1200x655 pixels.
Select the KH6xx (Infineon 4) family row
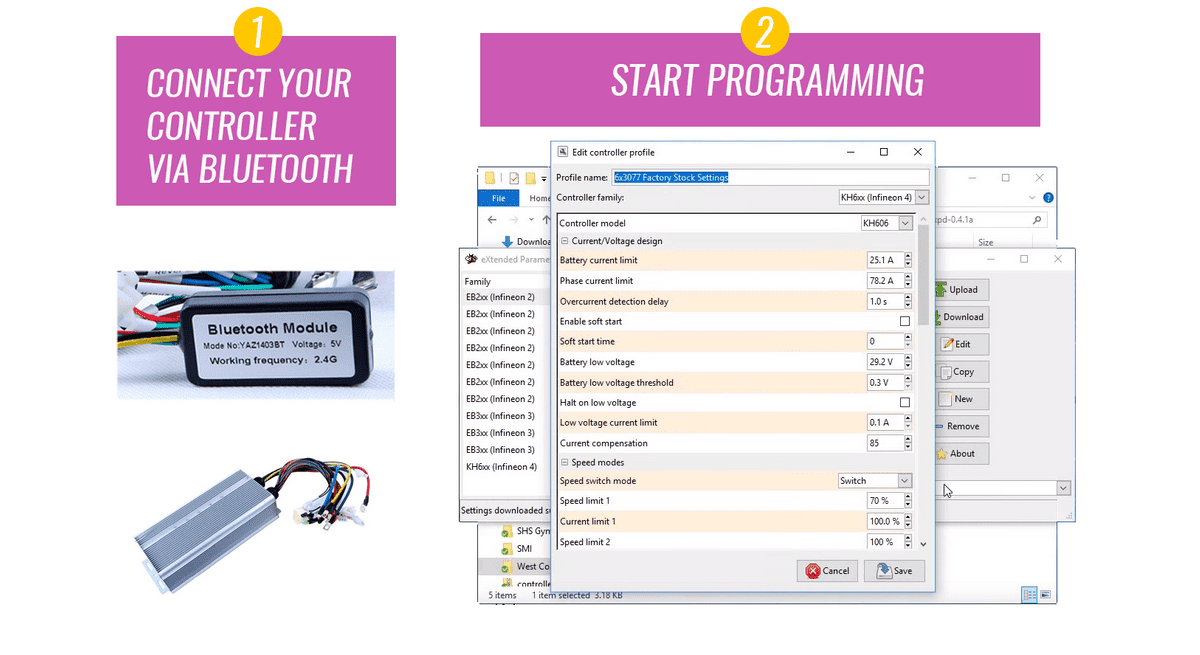coord(501,467)
